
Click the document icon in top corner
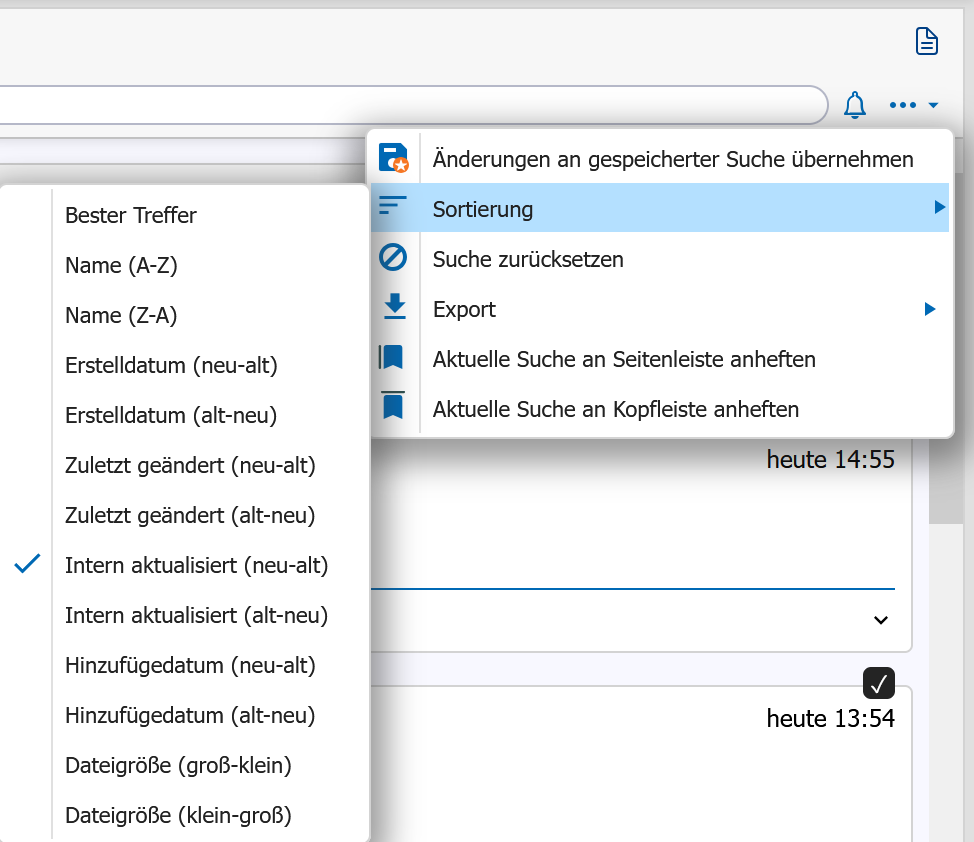tap(926, 42)
